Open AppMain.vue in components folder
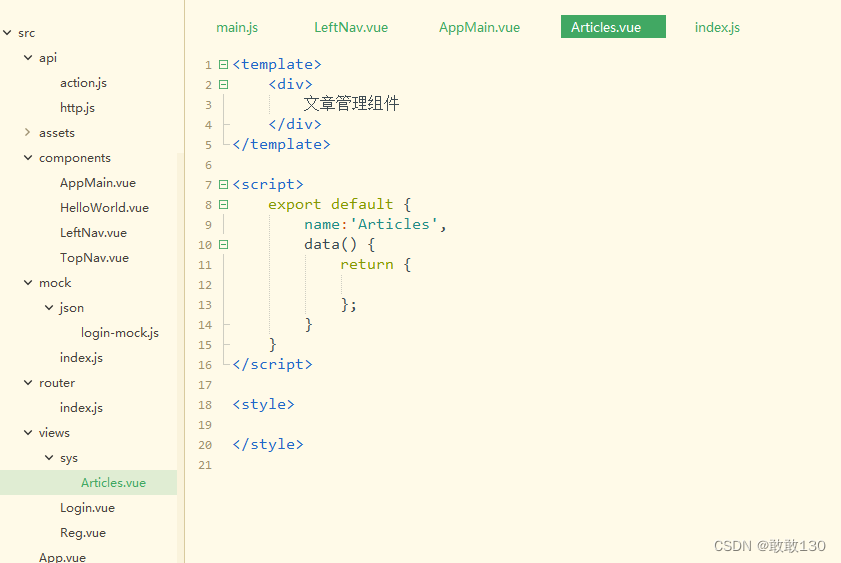This screenshot has height=563, width=841. click(x=98, y=183)
